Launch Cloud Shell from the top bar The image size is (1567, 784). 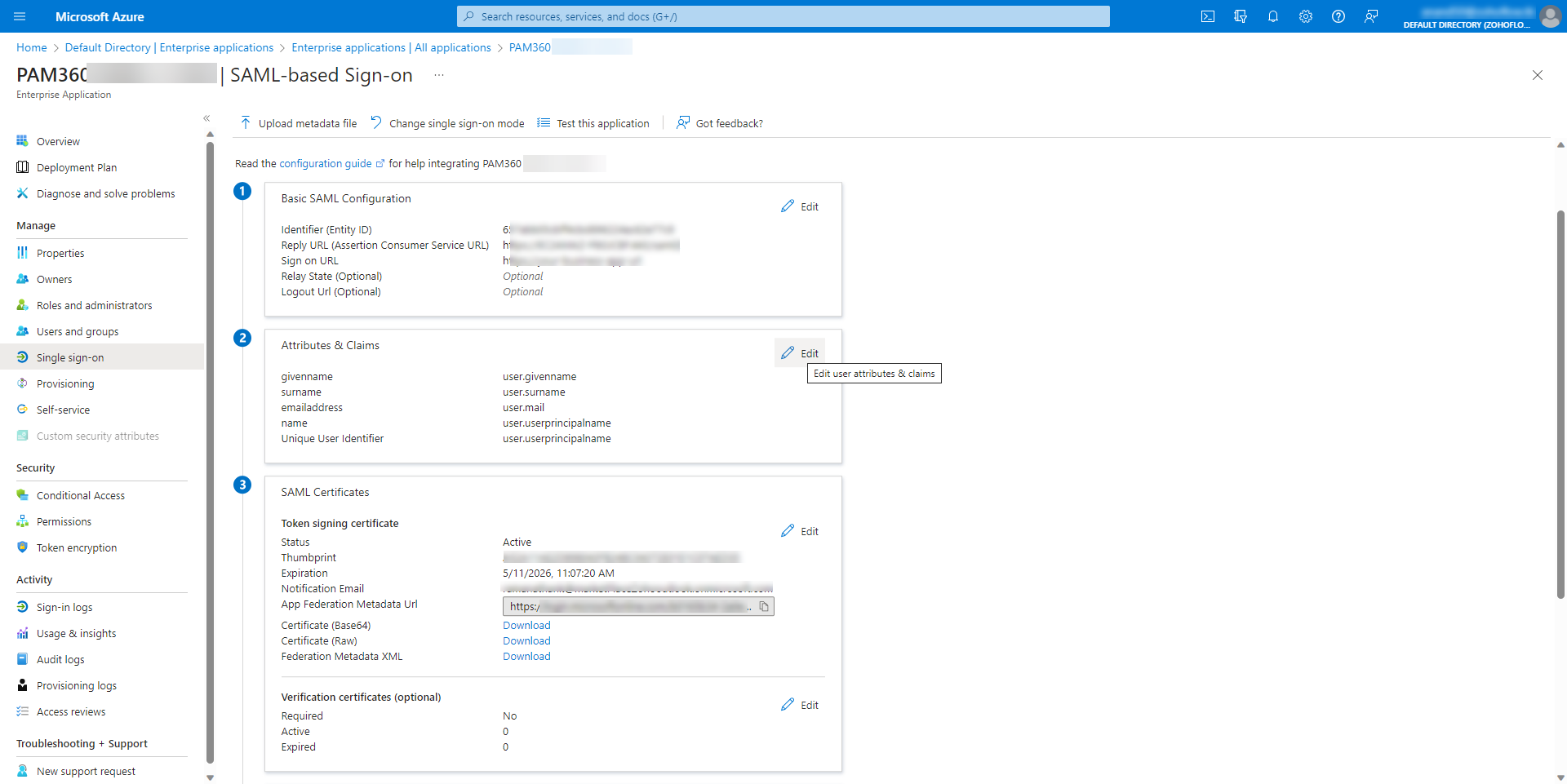[x=1208, y=16]
